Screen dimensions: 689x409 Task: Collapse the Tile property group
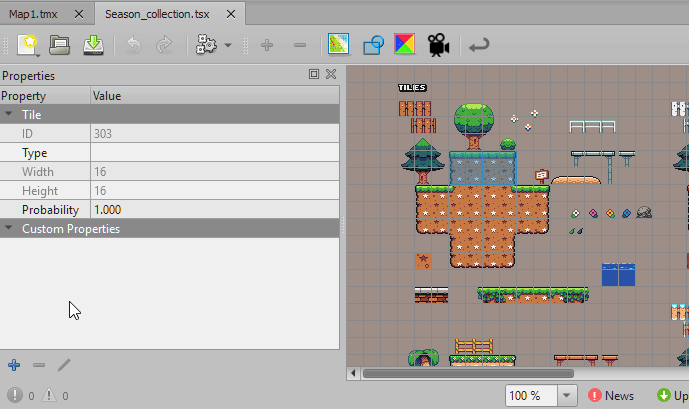9,115
